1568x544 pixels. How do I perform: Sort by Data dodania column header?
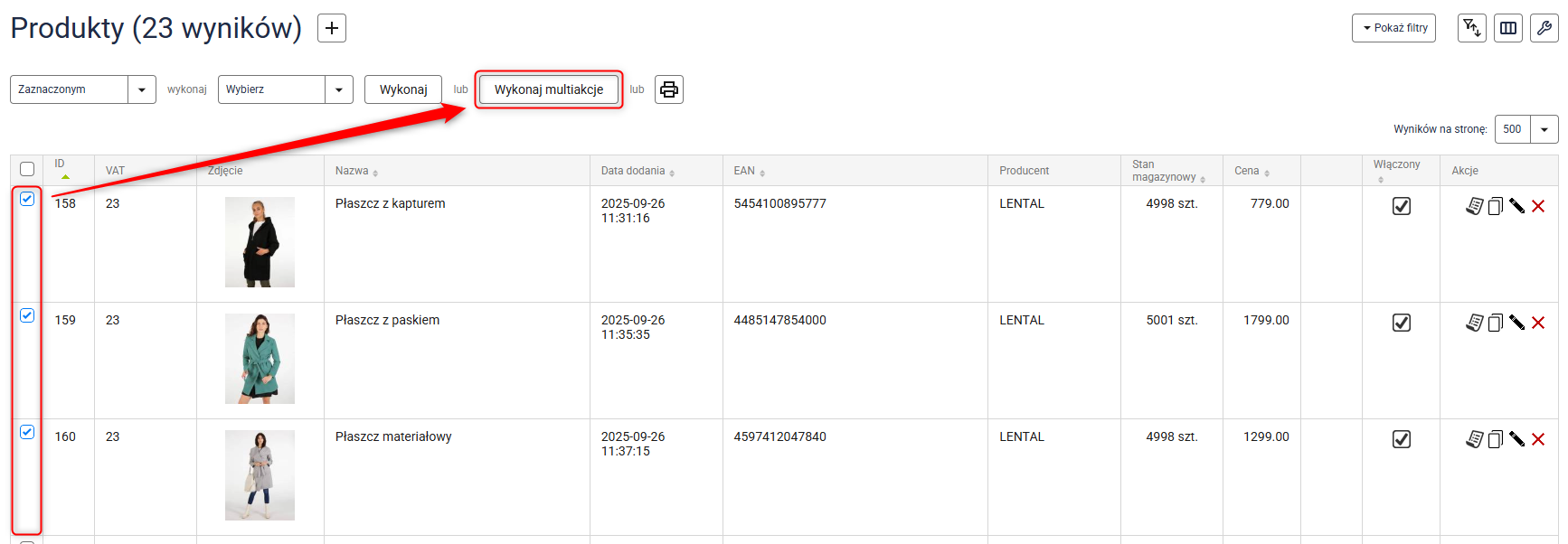click(x=633, y=171)
